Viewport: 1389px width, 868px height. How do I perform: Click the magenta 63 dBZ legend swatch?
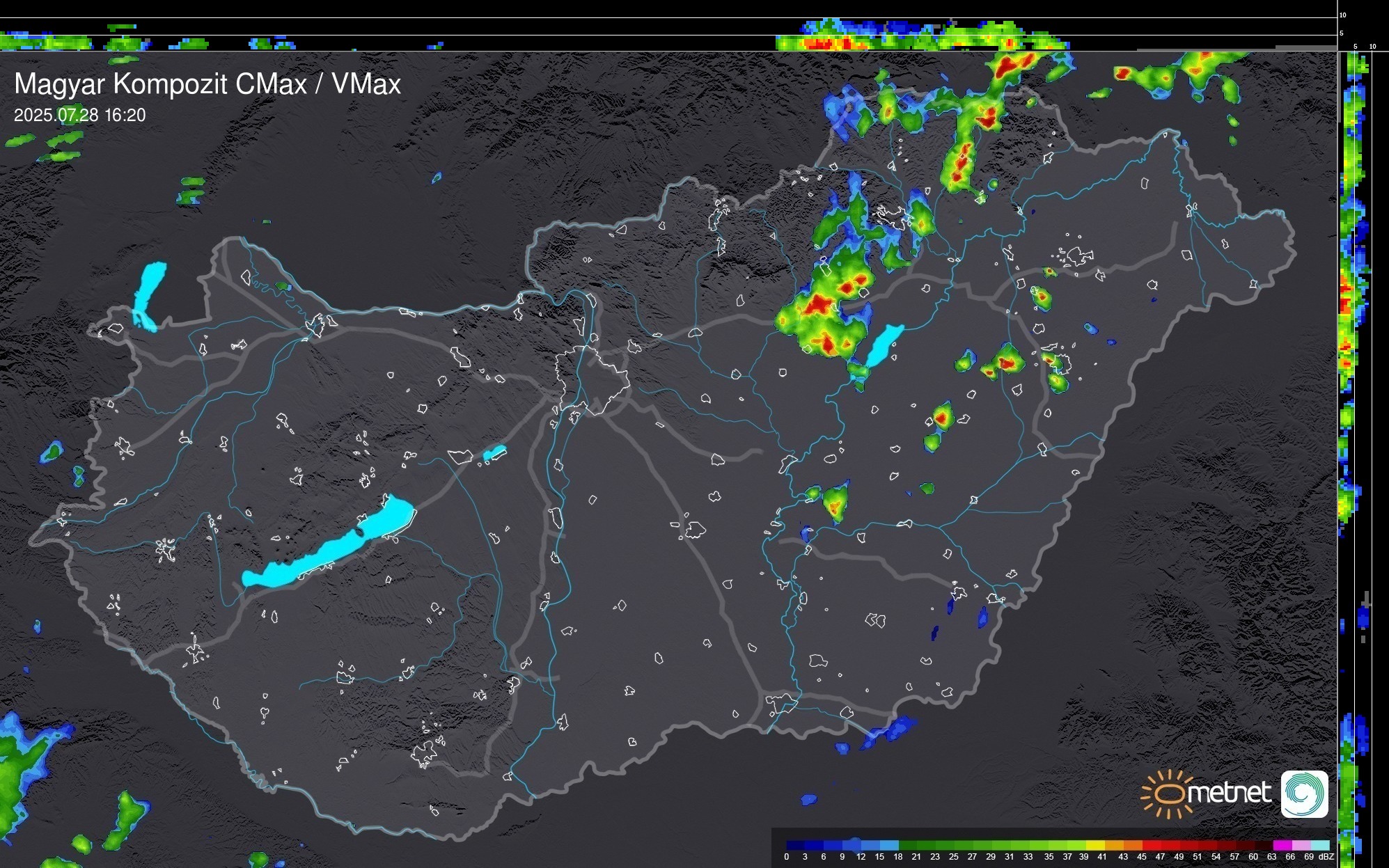pos(1282,845)
